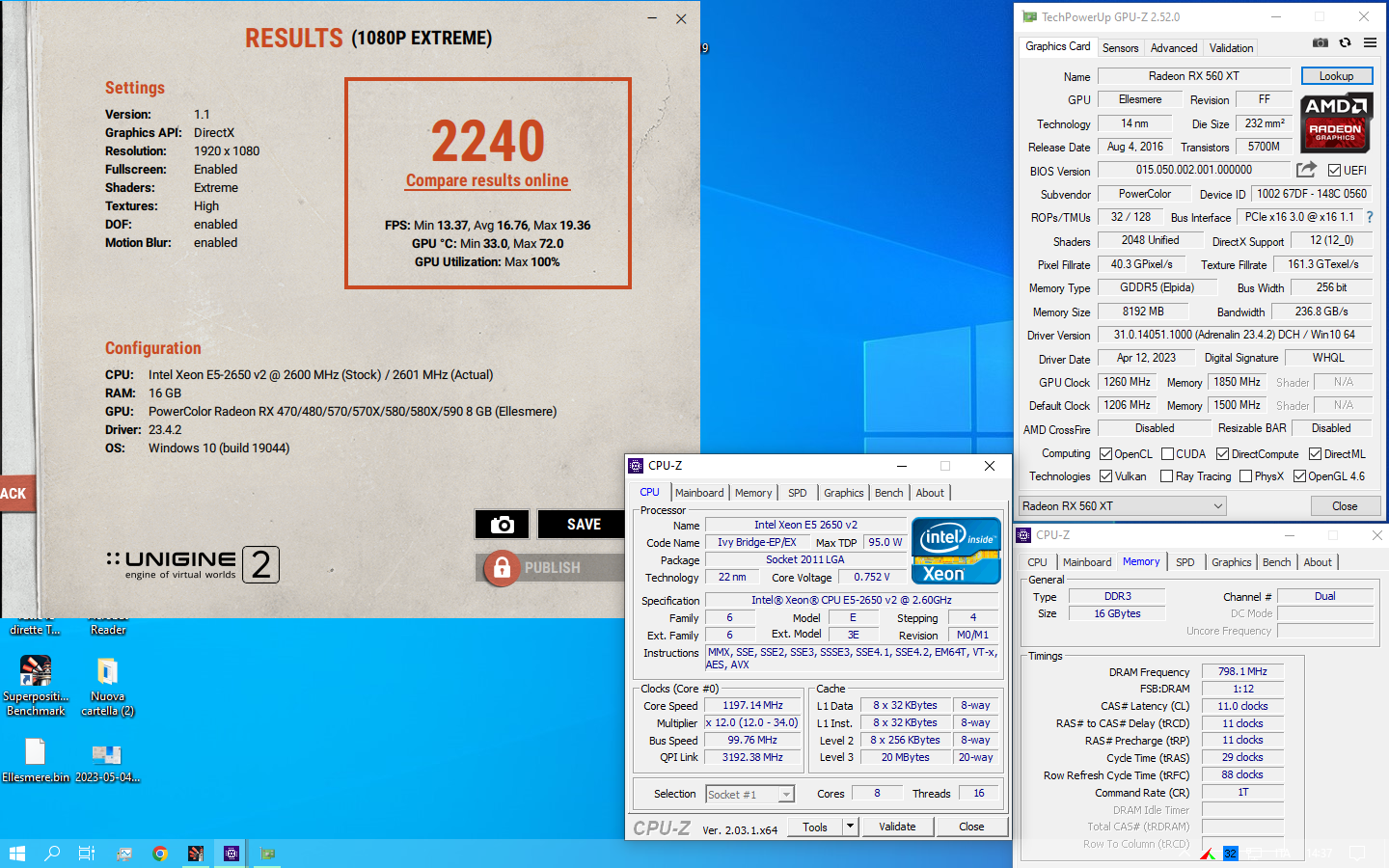
Task: Click the taskbar search magnifier
Action: coord(52,854)
